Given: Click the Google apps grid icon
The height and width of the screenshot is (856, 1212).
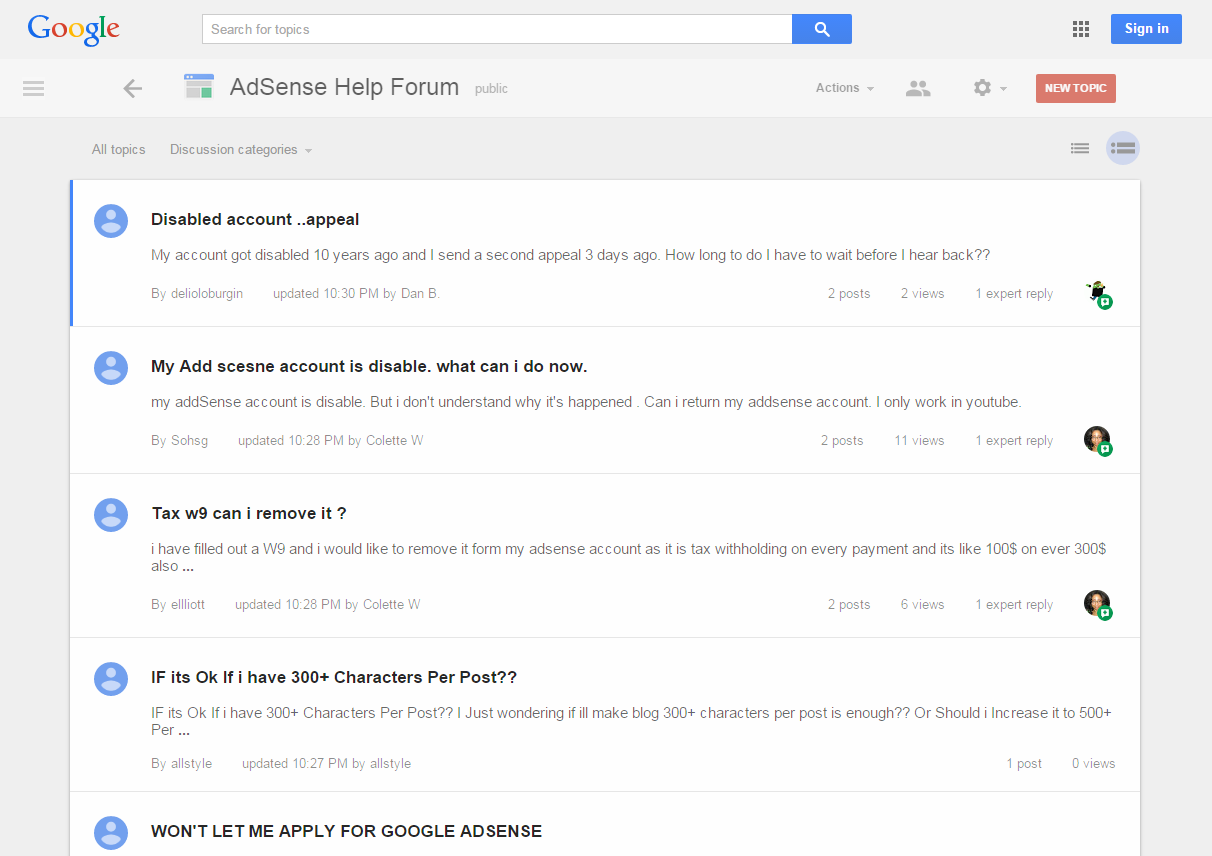Looking at the screenshot, I should pos(1080,29).
